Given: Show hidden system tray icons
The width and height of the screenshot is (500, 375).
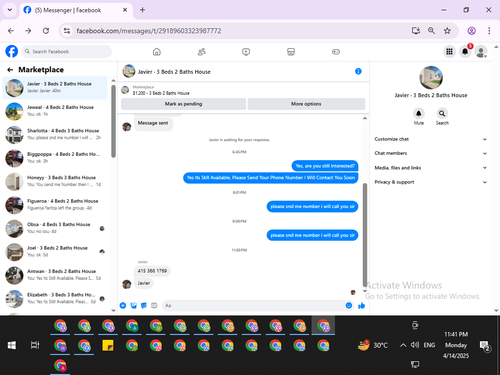Looking at the screenshot, I should pos(403,345).
